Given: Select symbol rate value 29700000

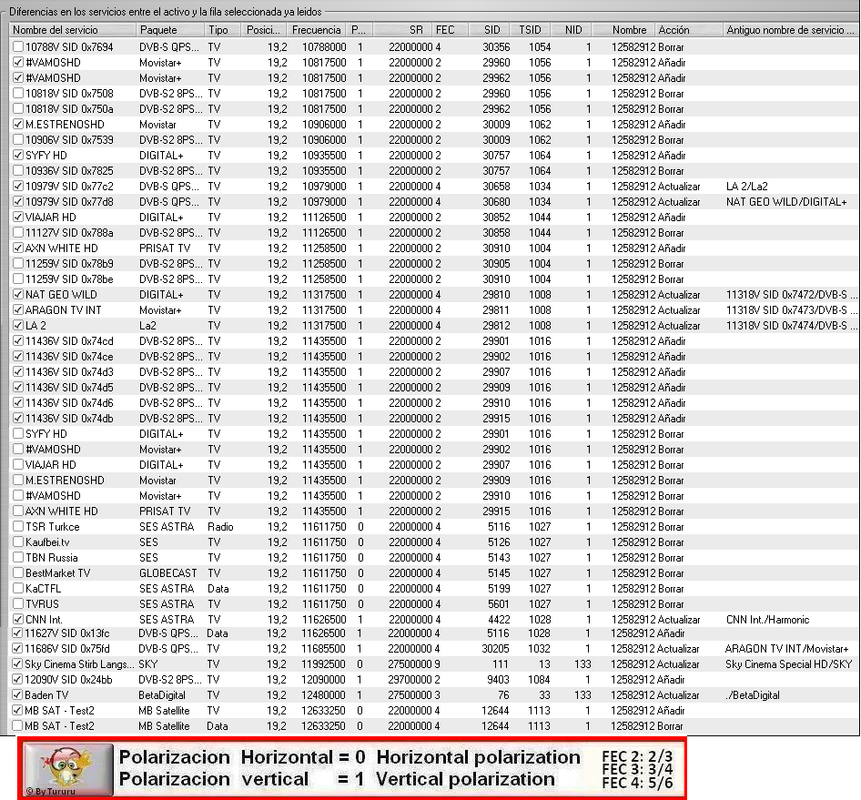Looking at the screenshot, I should pos(410,680).
